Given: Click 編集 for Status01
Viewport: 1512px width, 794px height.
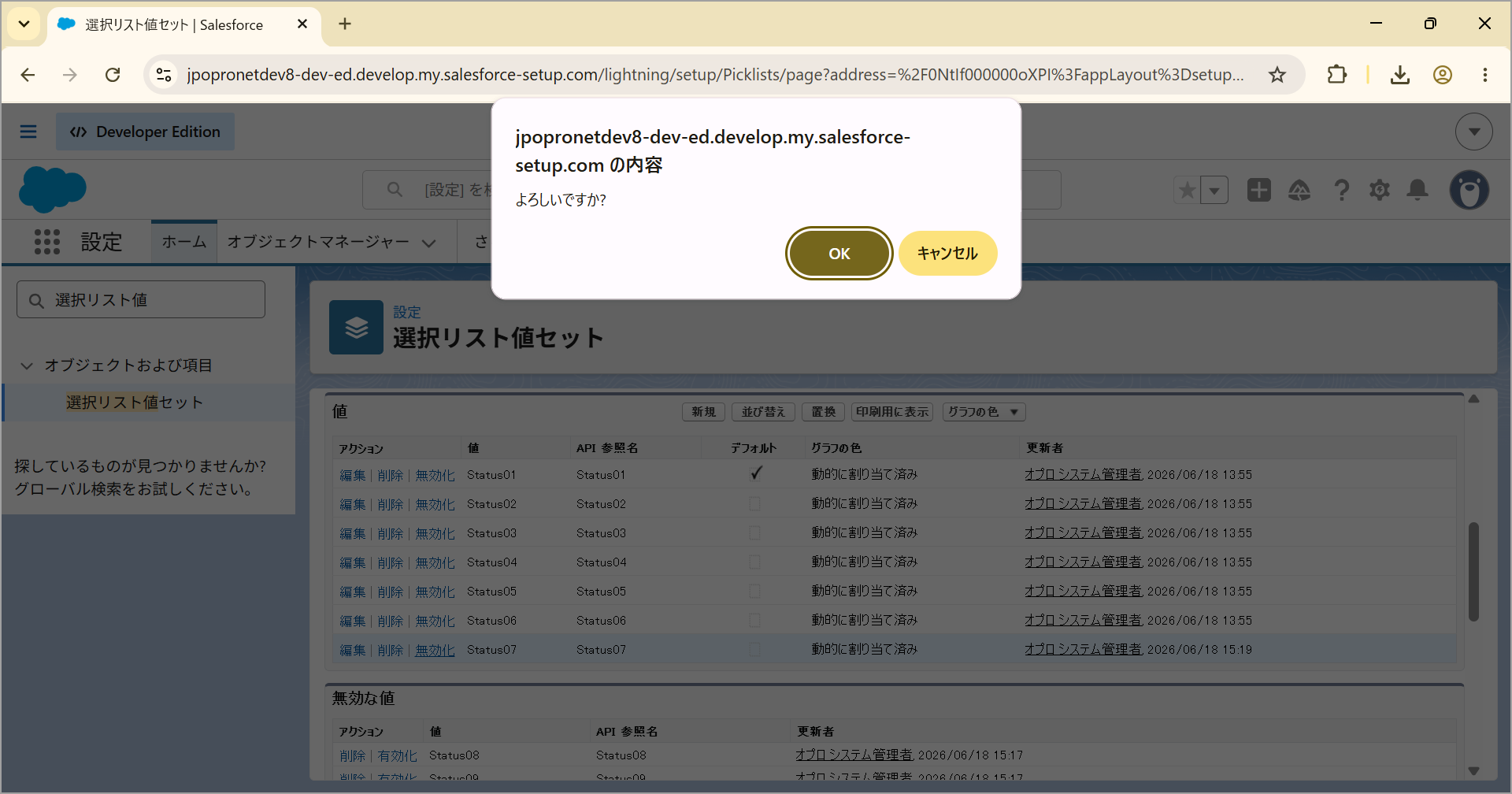Looking at the screenshot, I should click(352, 475).
